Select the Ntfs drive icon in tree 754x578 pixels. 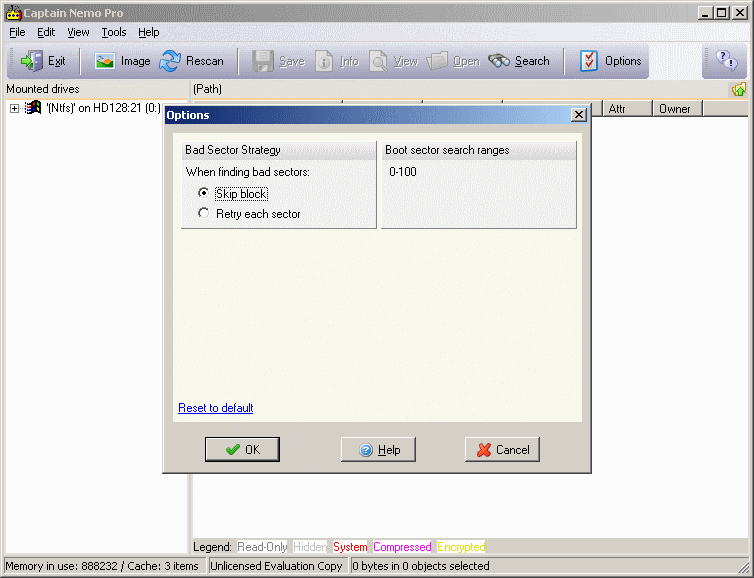[x=33, y=108]
